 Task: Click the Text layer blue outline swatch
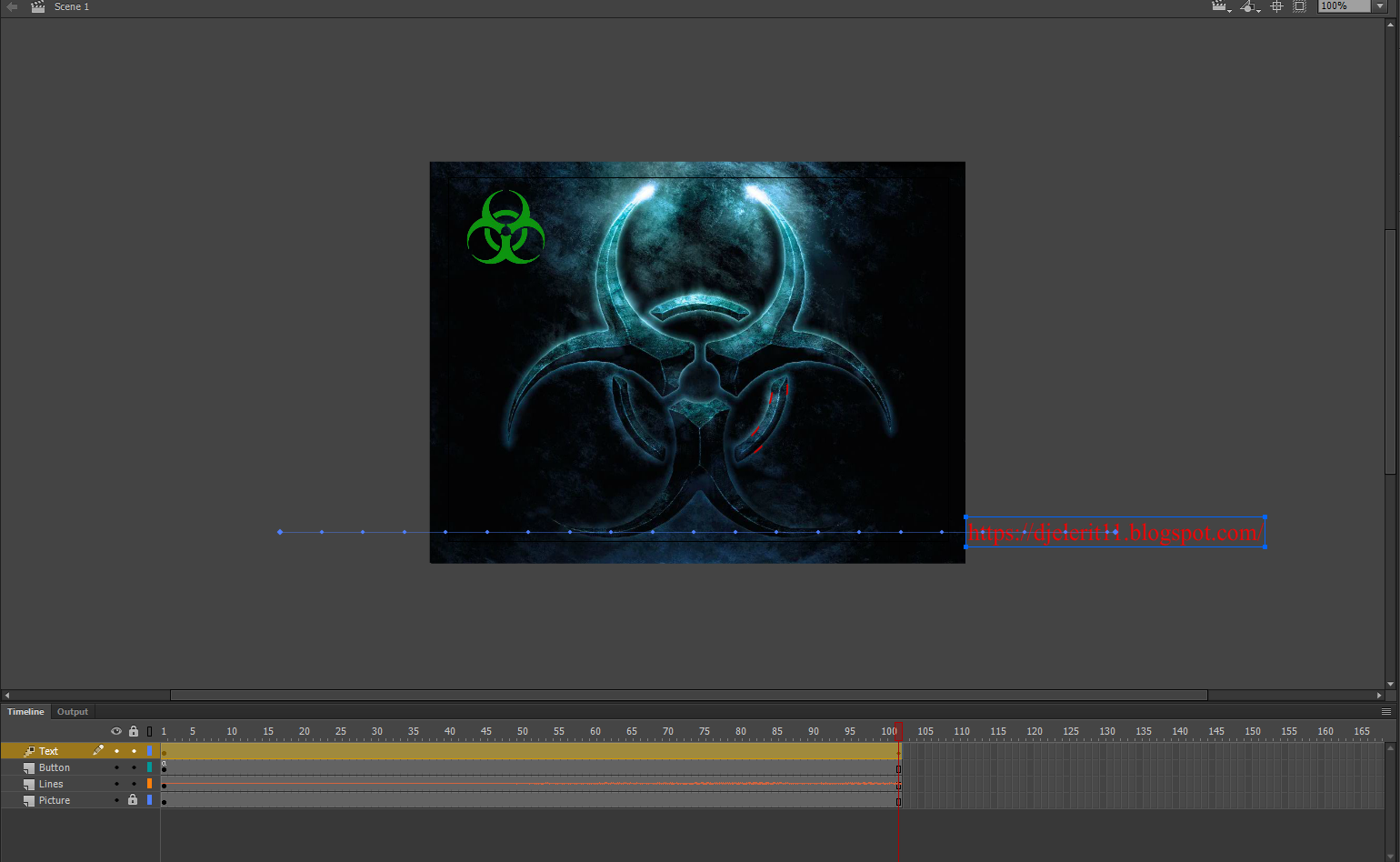150,751
